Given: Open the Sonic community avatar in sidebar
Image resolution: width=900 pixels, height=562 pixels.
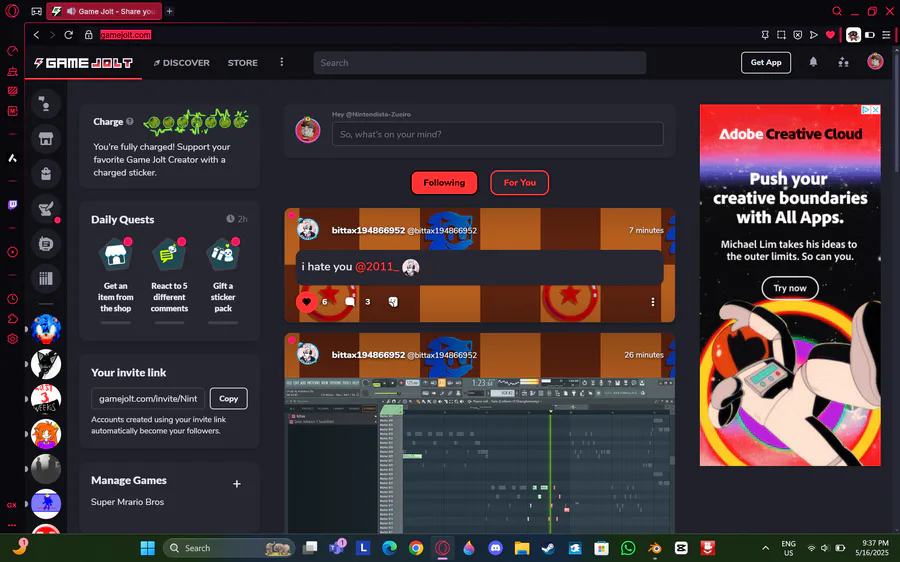Looking at the screenshot, I should click(x=46, y=329).
